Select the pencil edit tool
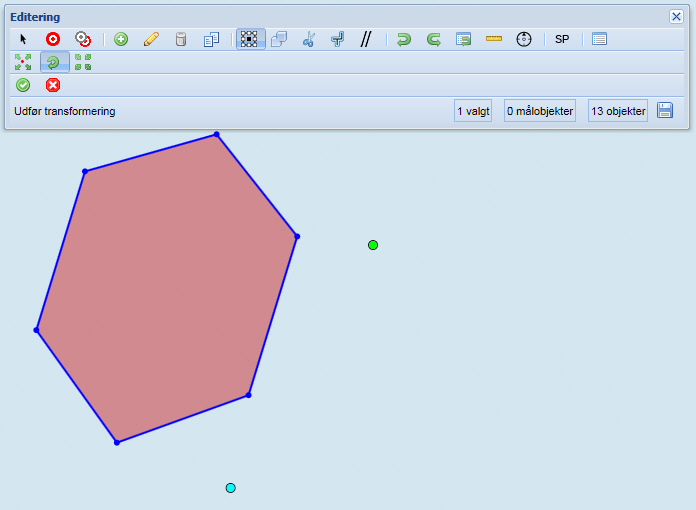The width and height of the screenshot is (696, 510). pos(151,39)
